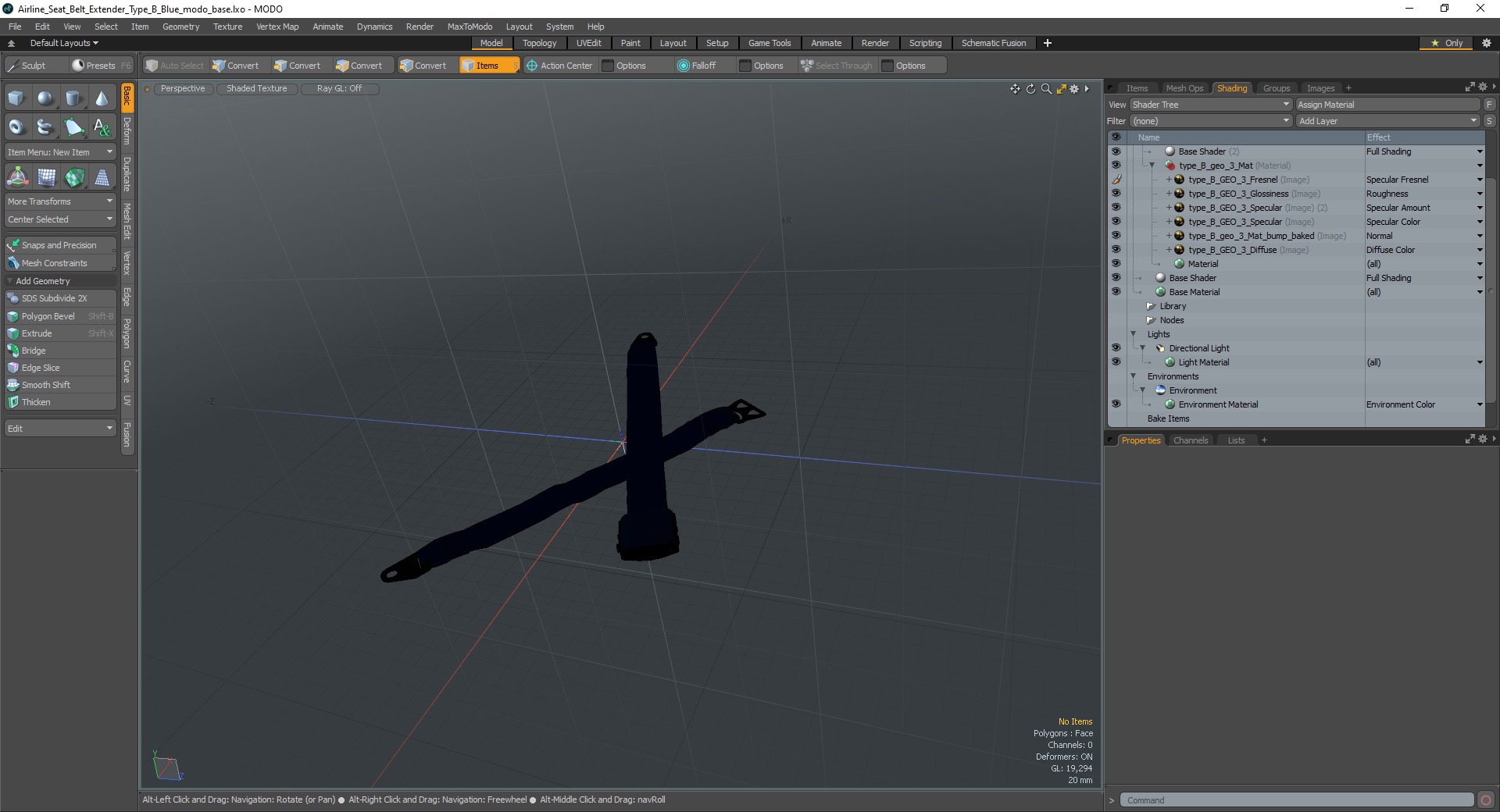Switch to the UVEdit layout tab
The height and width of the screenshot is (812, 1500).
point(588,43)
